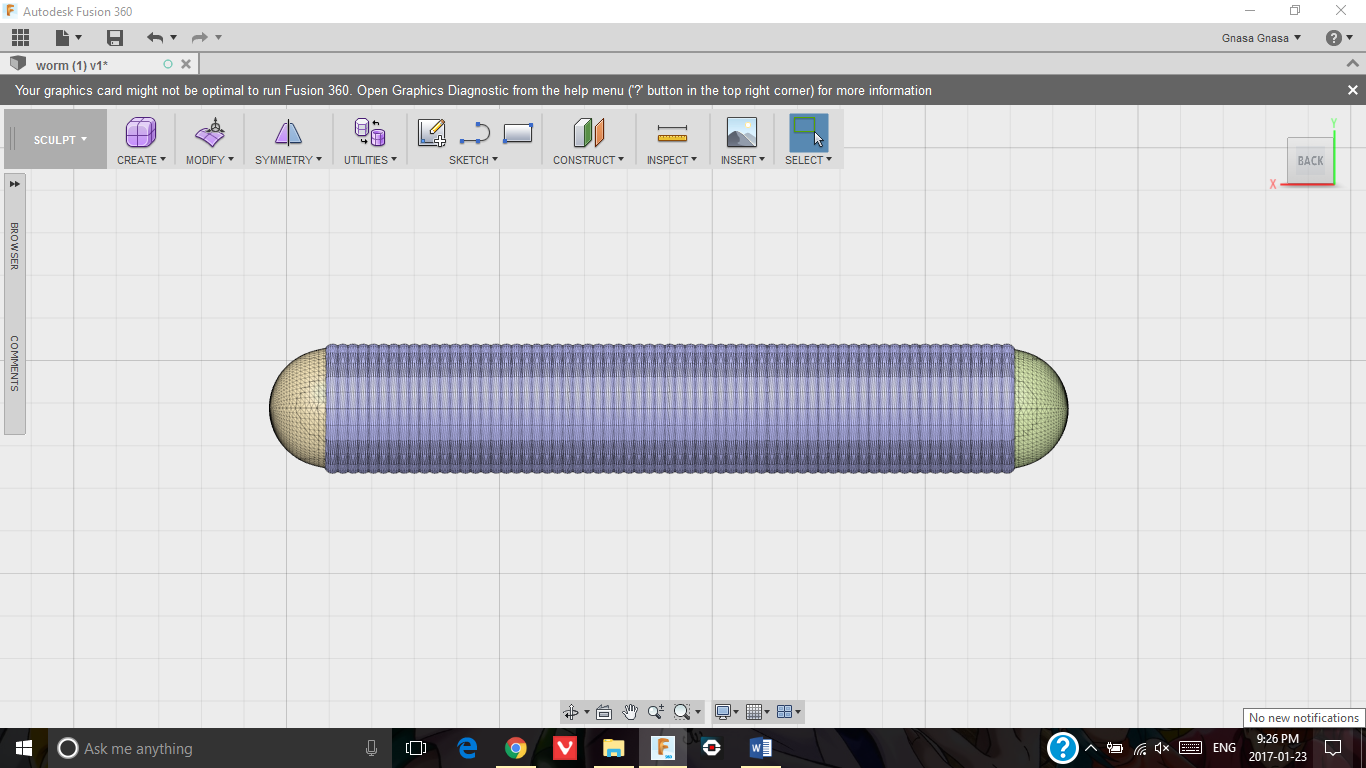Launch Microsoft Edge from taskbar
Viewport: 1366px width, 768px height.
(467, 748)
